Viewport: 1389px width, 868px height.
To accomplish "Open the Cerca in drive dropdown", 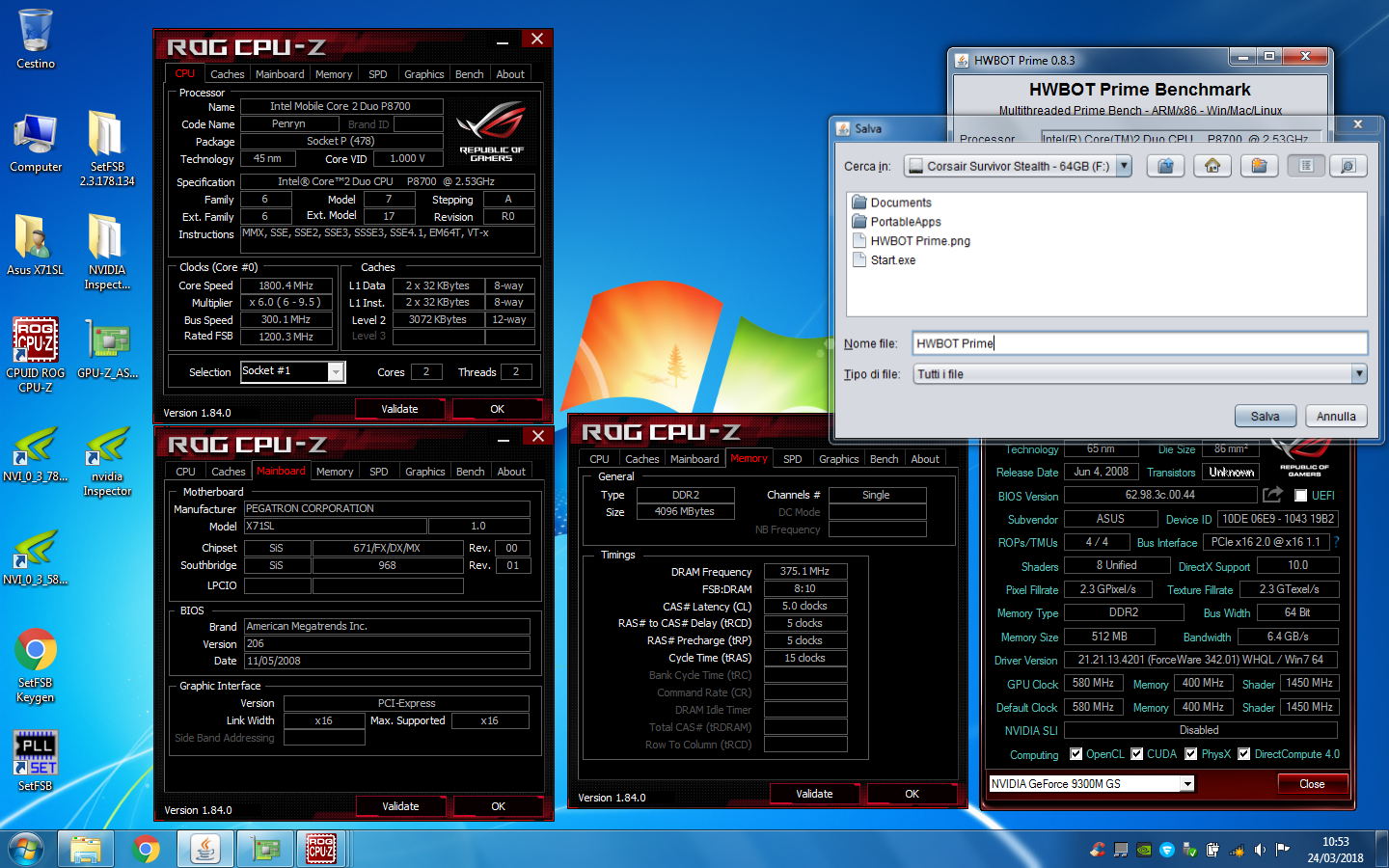I will pyautogui.click(x=1124, y=166).
